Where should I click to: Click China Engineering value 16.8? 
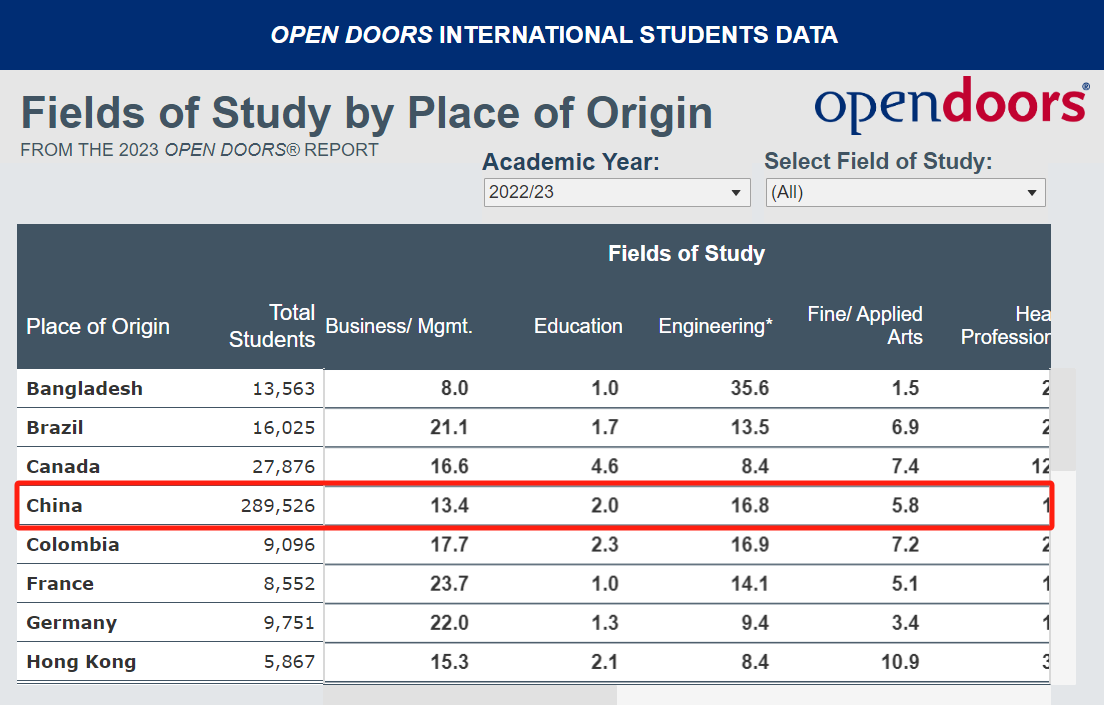tap(750, 506)
